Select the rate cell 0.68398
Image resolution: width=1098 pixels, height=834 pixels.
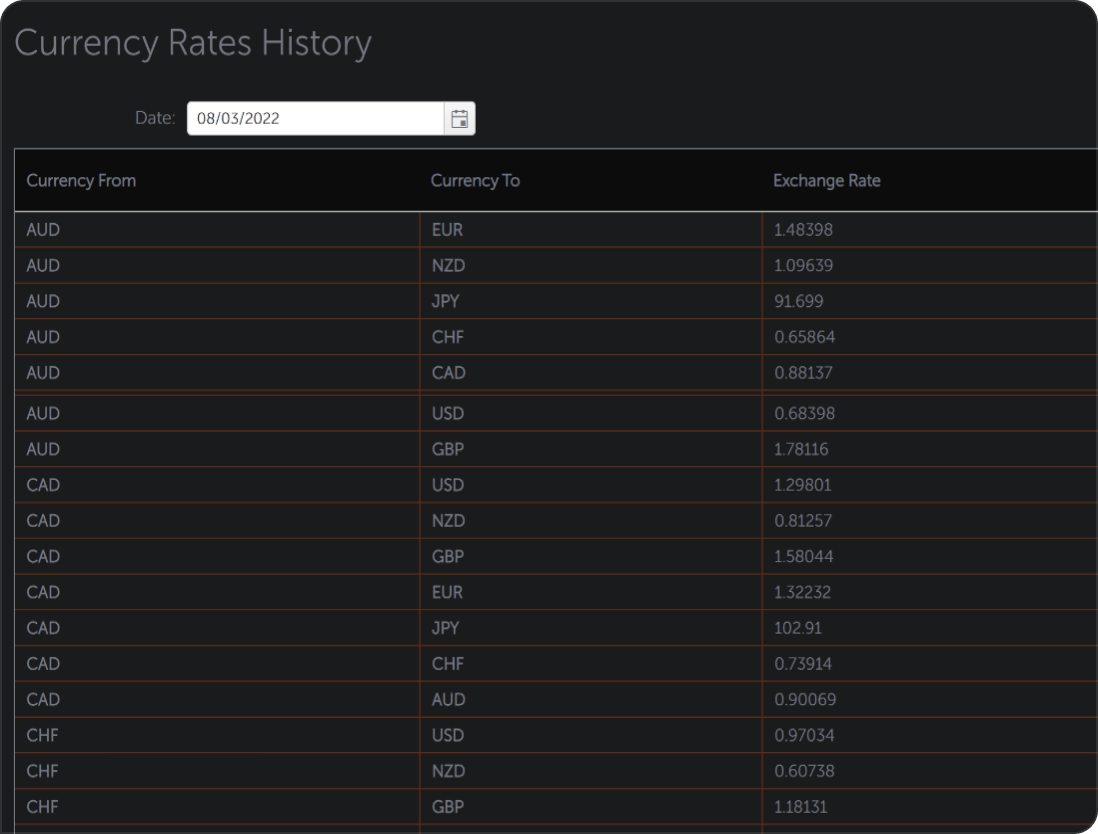coord(804,413)
